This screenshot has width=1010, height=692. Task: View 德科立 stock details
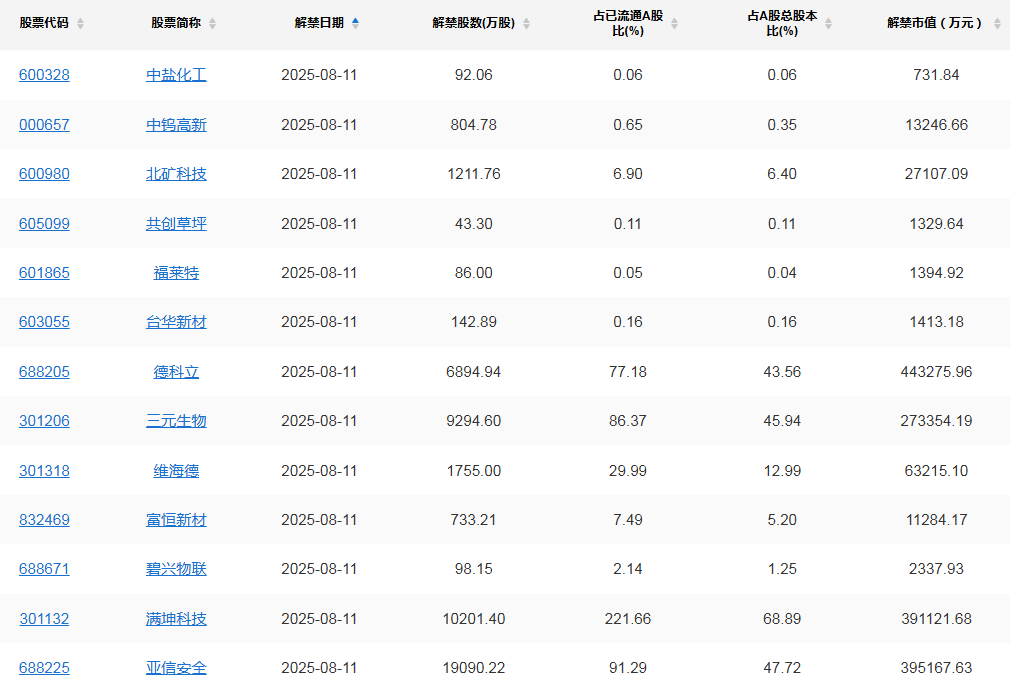pos(176,372)
